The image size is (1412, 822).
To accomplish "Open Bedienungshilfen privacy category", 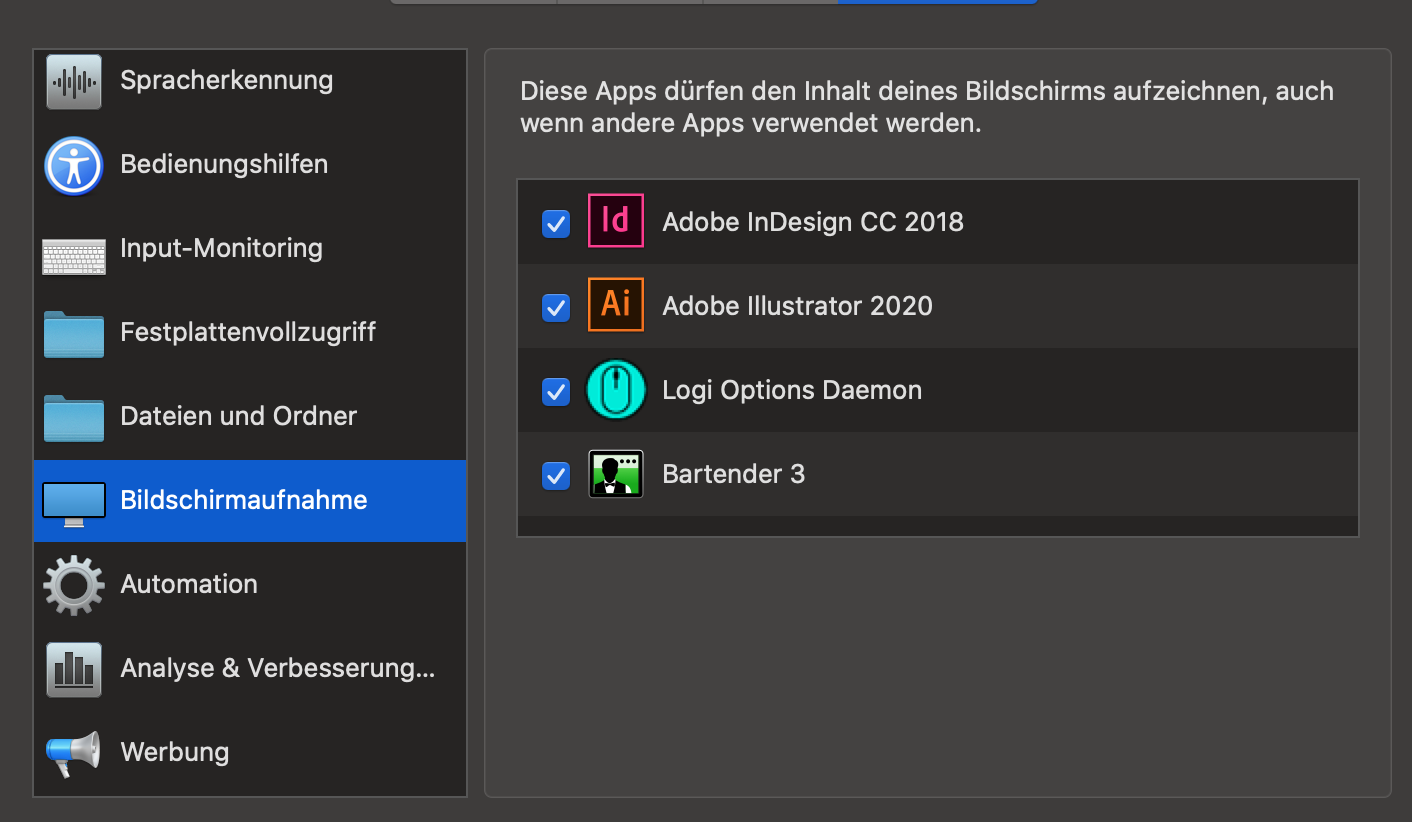I will (x=250, y=165).
